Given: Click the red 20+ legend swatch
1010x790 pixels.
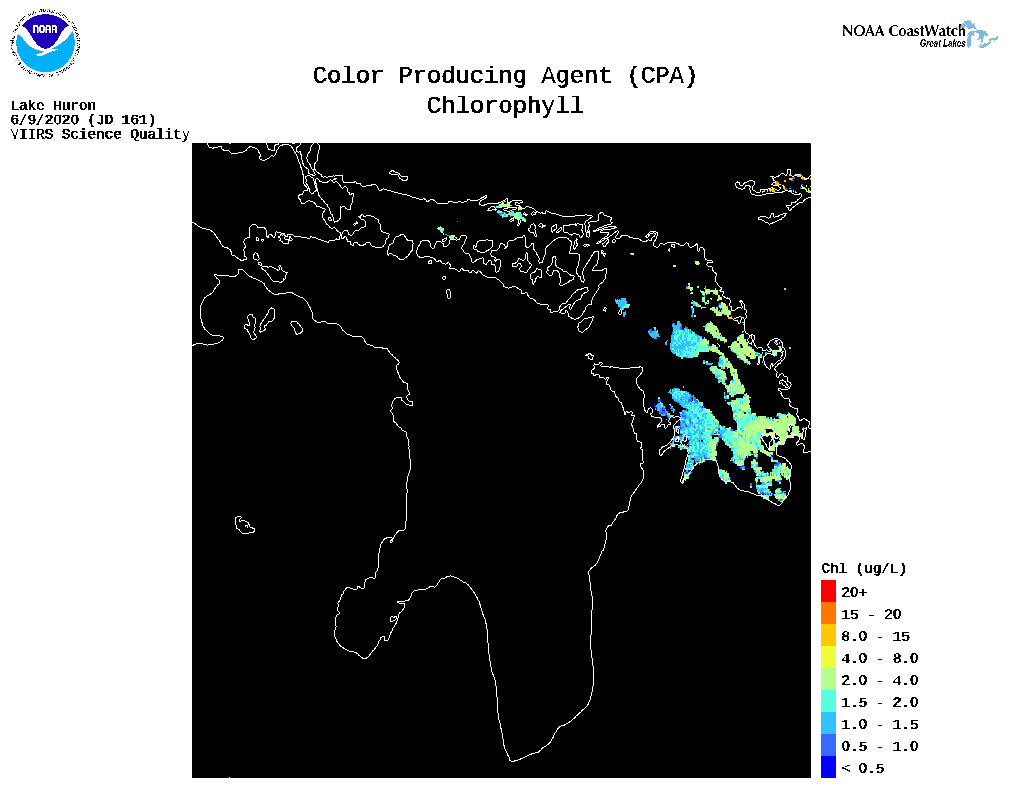Looking at the screenshot, I should pos(828,592).
